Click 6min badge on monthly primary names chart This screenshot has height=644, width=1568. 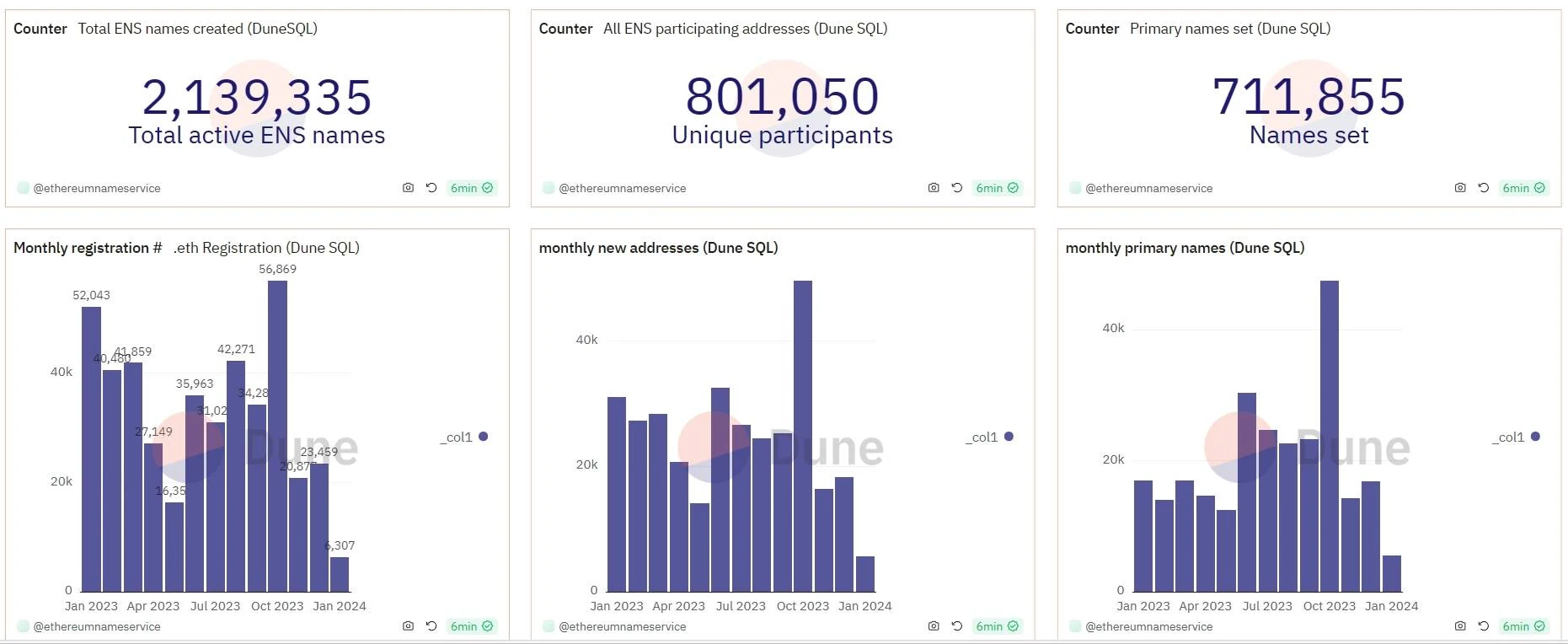click(1524, 626)
